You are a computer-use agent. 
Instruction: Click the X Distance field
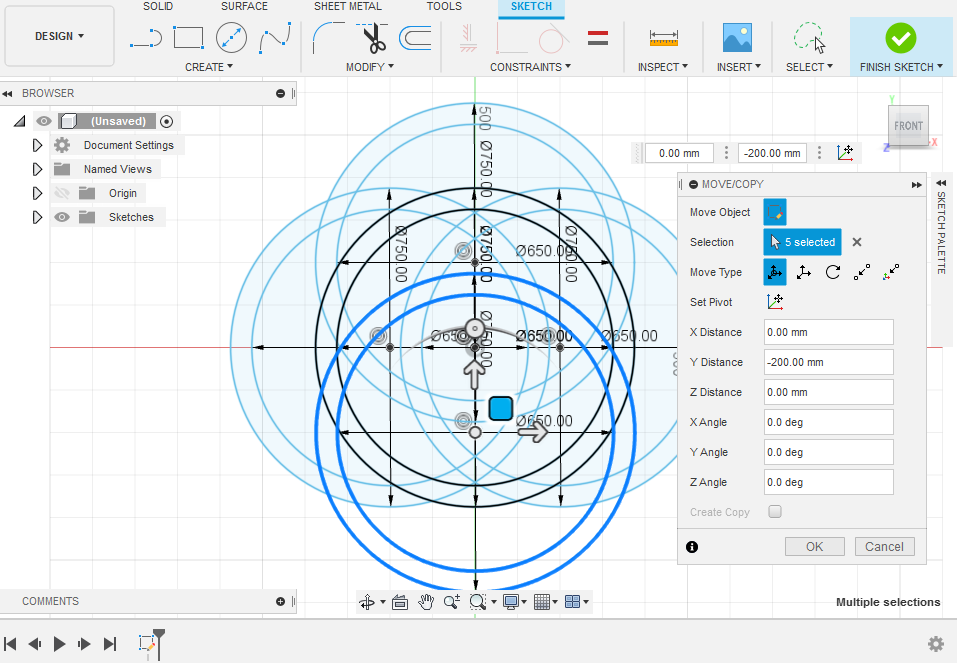pyautogui.click(x=828, y=332)
